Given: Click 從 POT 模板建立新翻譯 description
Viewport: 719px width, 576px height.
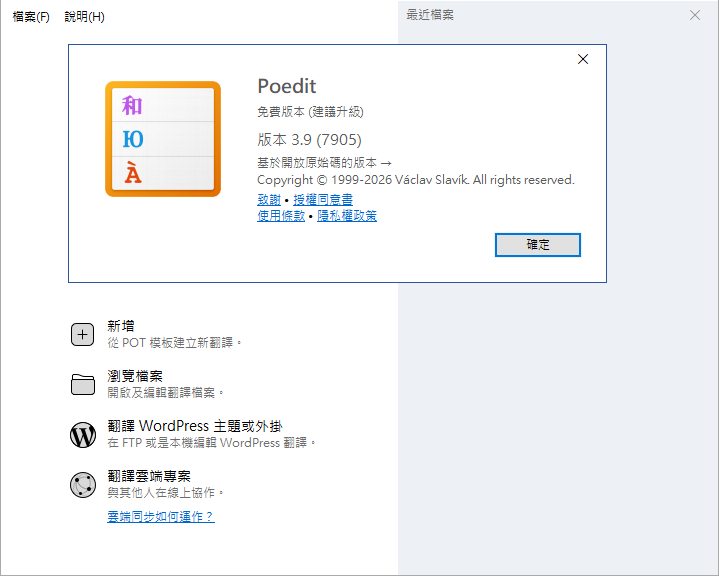Looking at the screenshot, I should point(174,343).
